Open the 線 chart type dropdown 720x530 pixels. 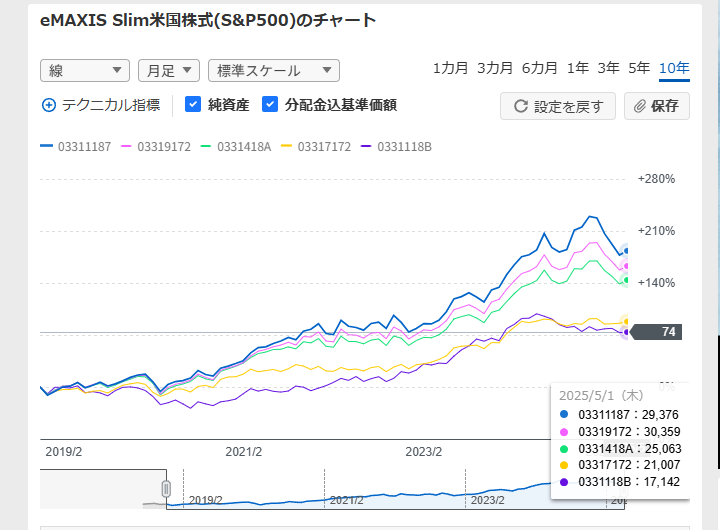(84, 71)
